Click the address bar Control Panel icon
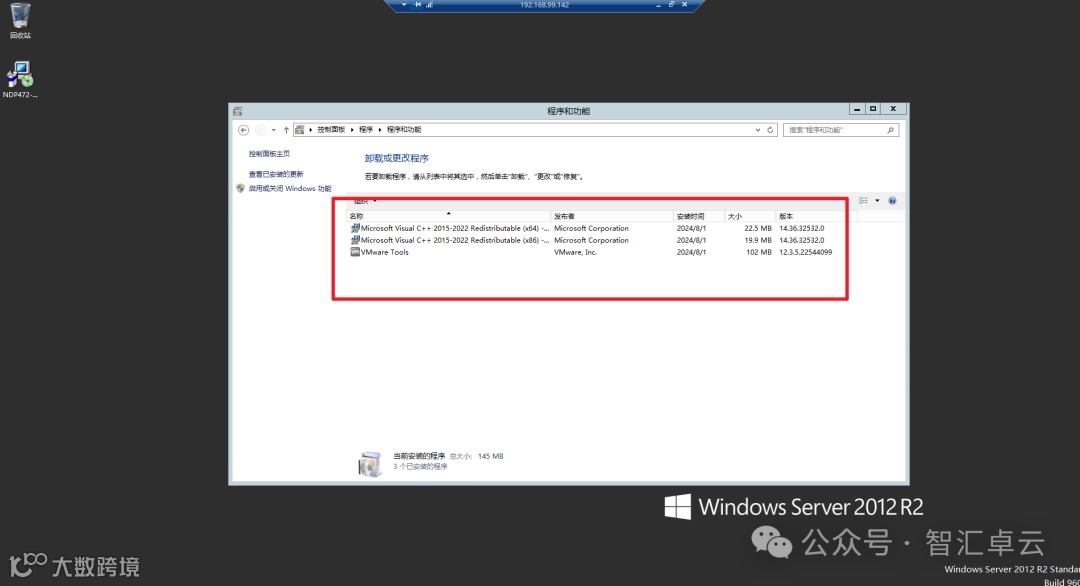The image size is (1080, 586). [300, 129]
